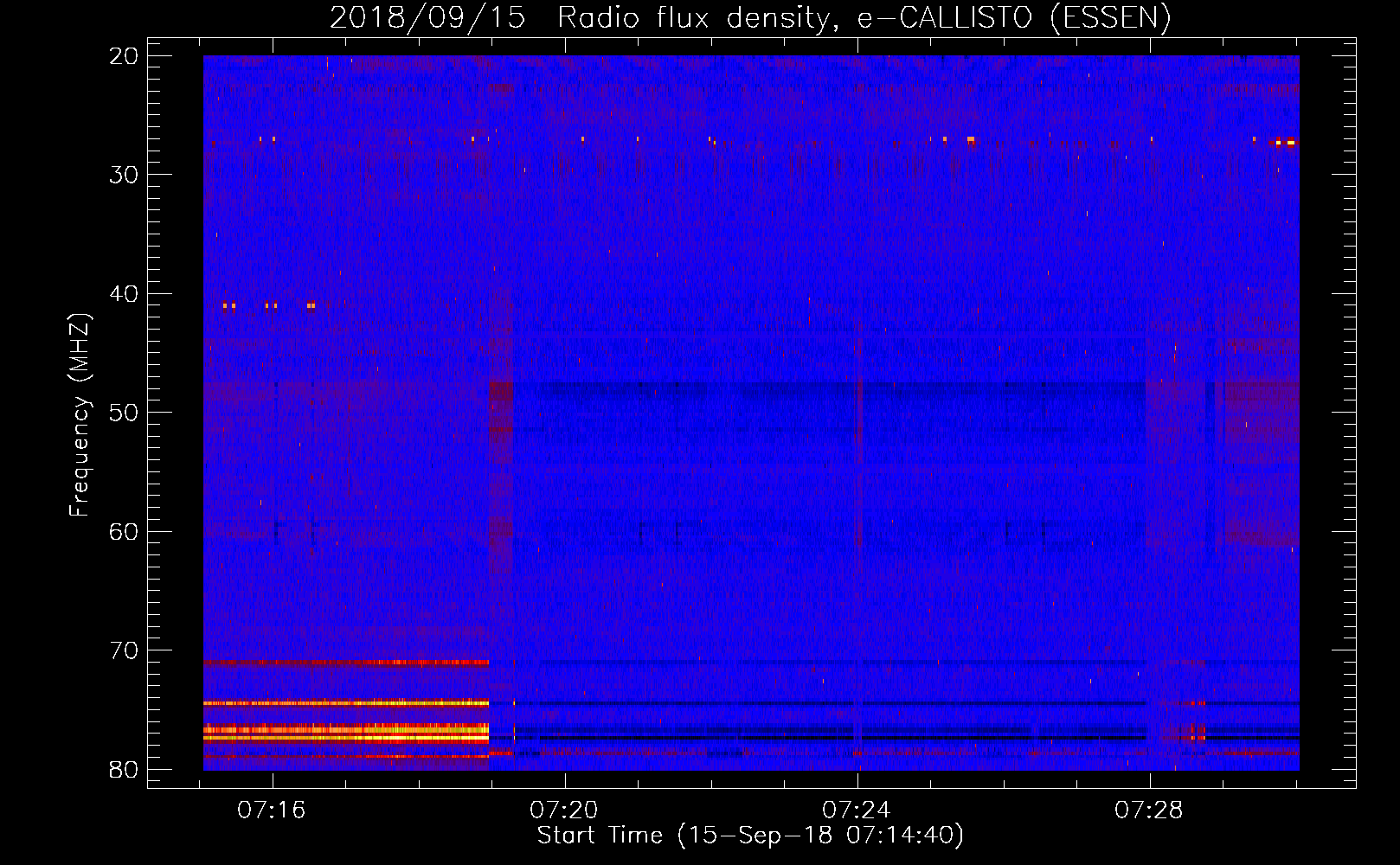Image resolution: width=1400 pixels, height=865 pixels.
Task: Click the 07:16 time tick label
Action: [272, 811]
